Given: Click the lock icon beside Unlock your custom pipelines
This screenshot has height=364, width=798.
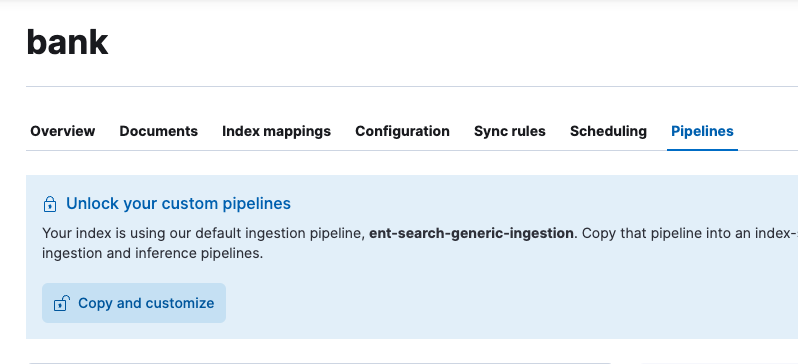Looking at the screenshot, I should click(x=49, y=204).
